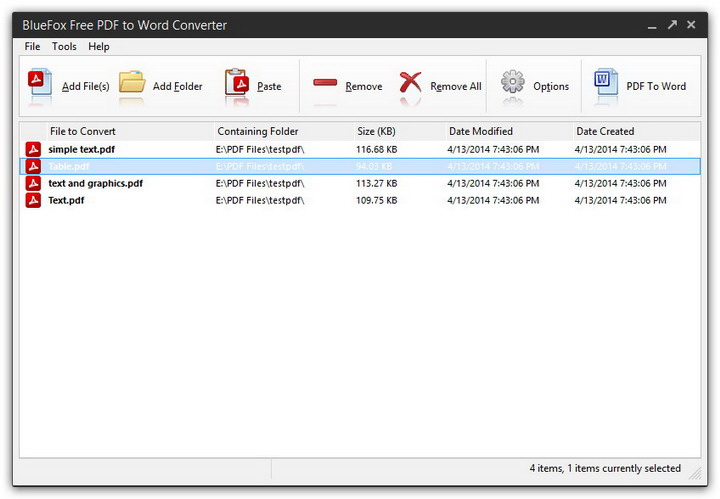Click the red minus Remove icon
The width and height of the screenshot is (720, 499).
pyautogui.click(x=325, y=83)
